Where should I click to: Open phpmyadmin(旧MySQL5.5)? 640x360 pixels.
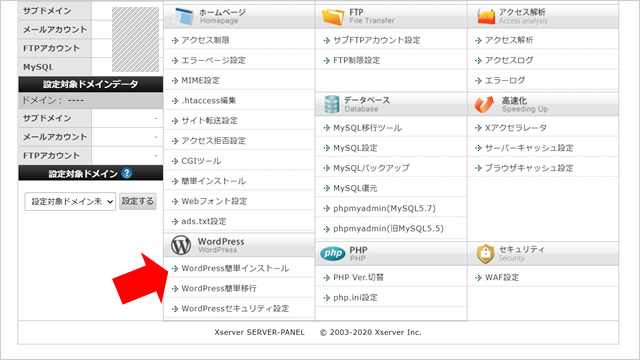388,228
